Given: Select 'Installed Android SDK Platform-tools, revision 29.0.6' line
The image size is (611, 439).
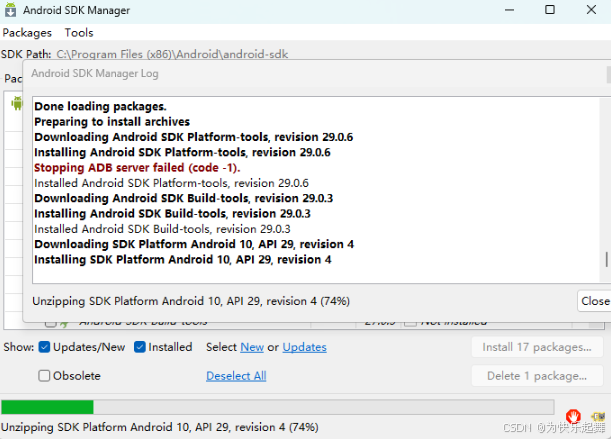Looking at the screenshot, I should 171,183.
